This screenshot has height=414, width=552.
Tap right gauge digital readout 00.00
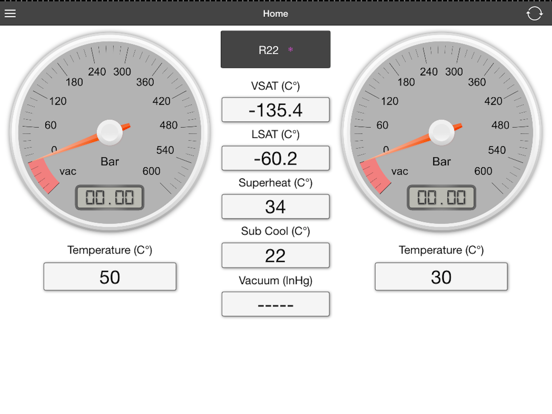441,197
